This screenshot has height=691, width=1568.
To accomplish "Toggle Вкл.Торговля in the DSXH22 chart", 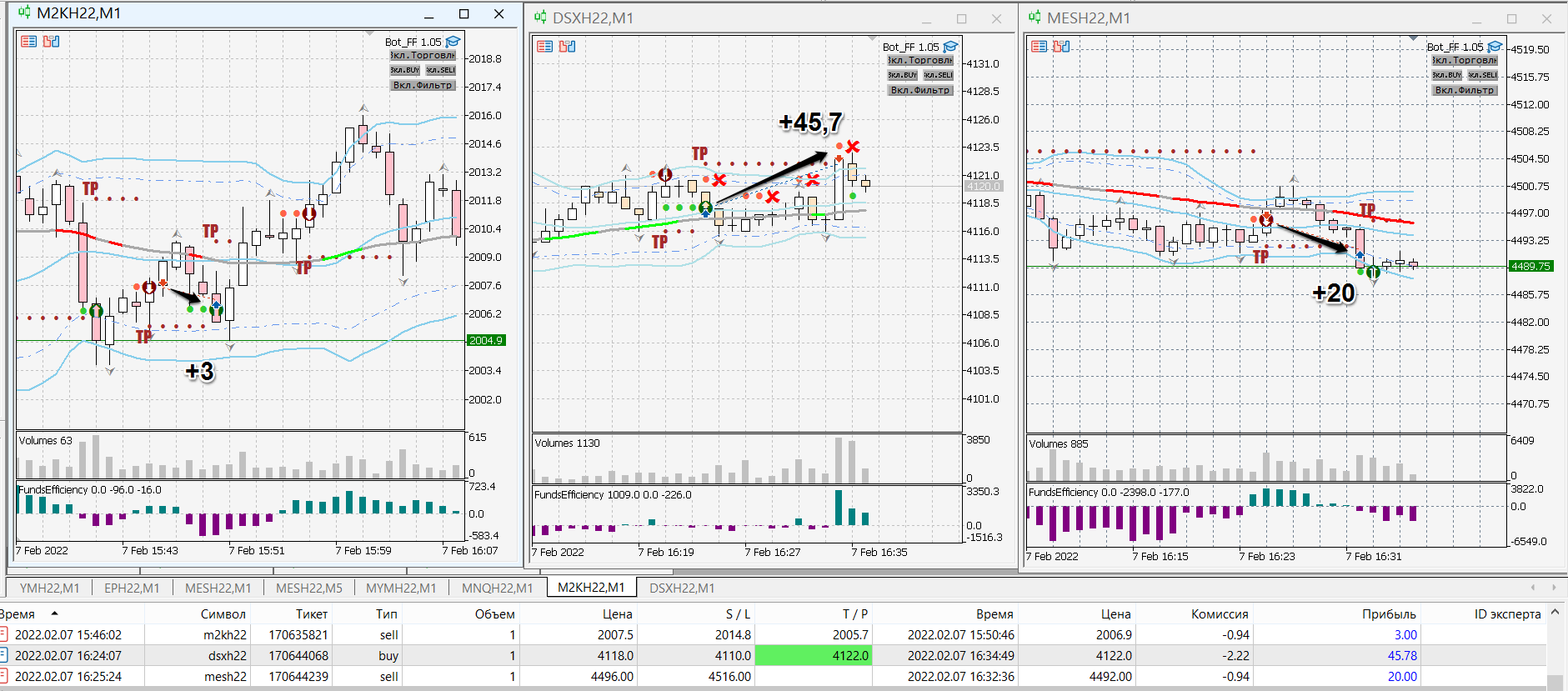I will [920, 60].
